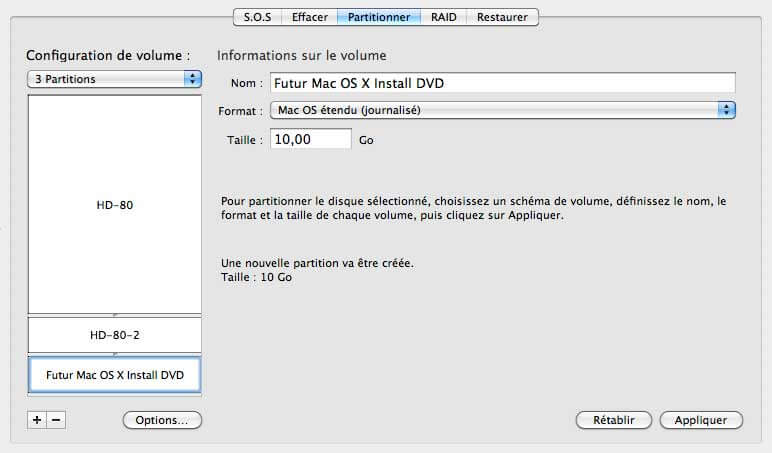Open the RAID tab
This screenshot has height=453, width=772.
444,17
